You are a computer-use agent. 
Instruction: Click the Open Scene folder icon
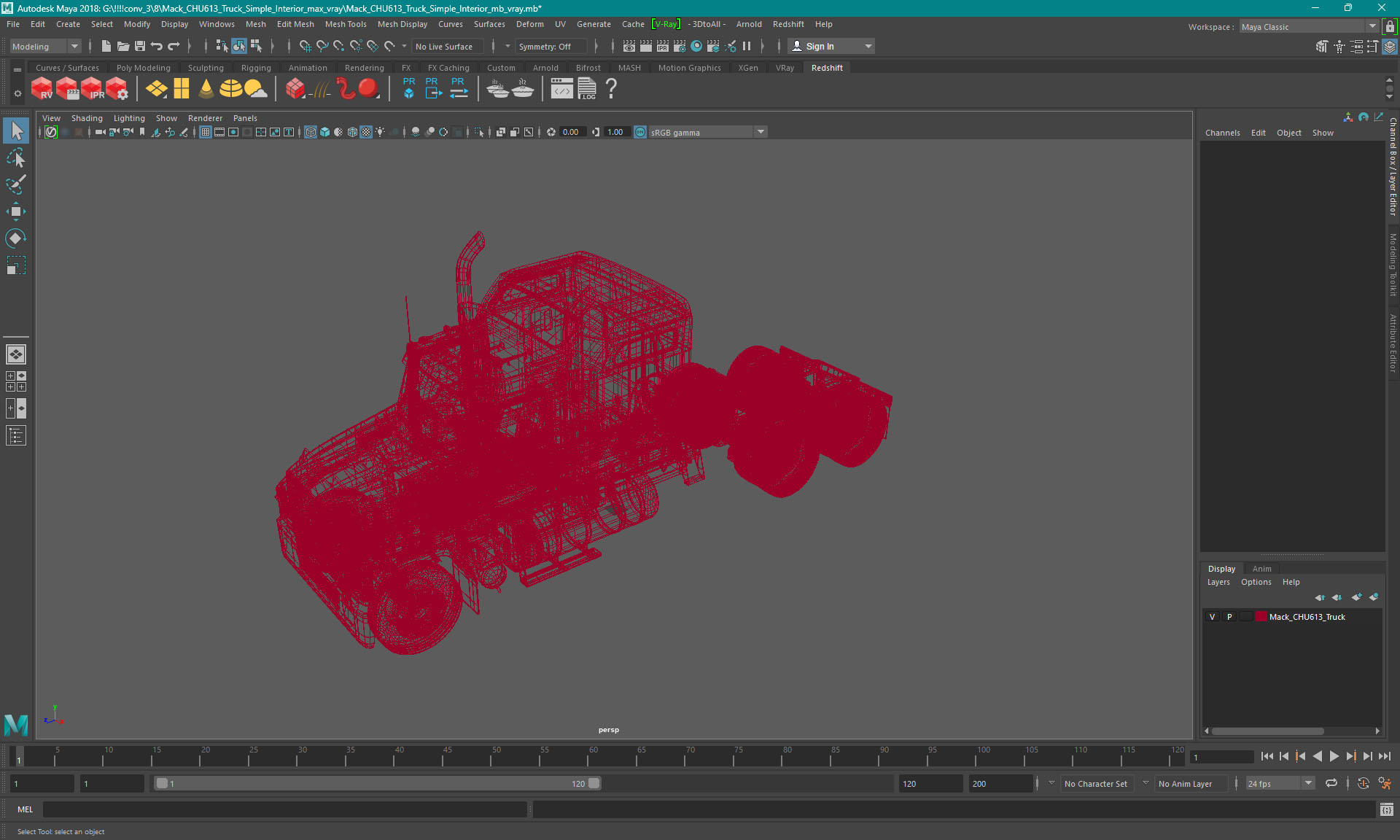tap(123, 46)
